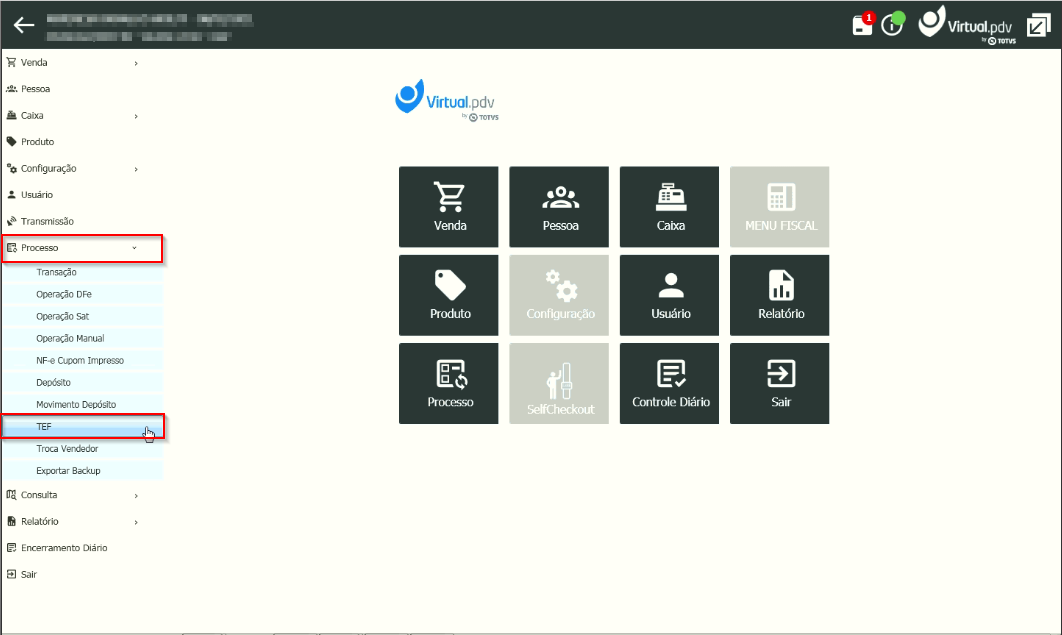Open the Venda tile with cart icon

pos(448,206)
